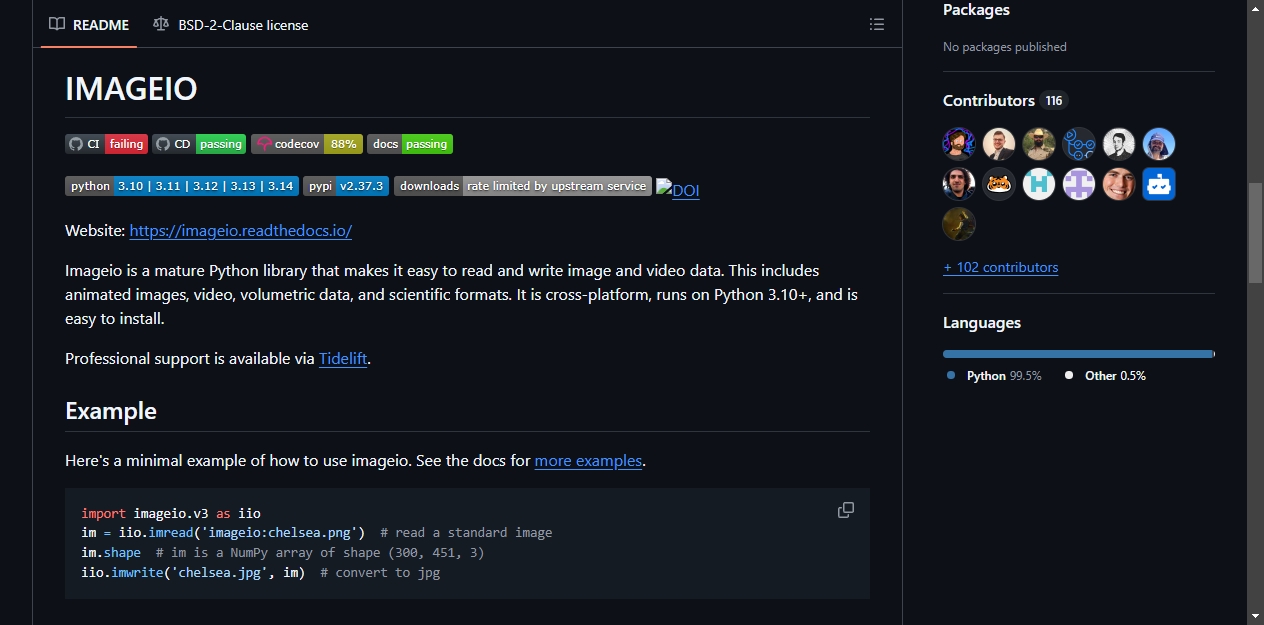The width and height of the screenshot is (1264, 625).
Task: Open the more examples link
Action: click(588, 461)
